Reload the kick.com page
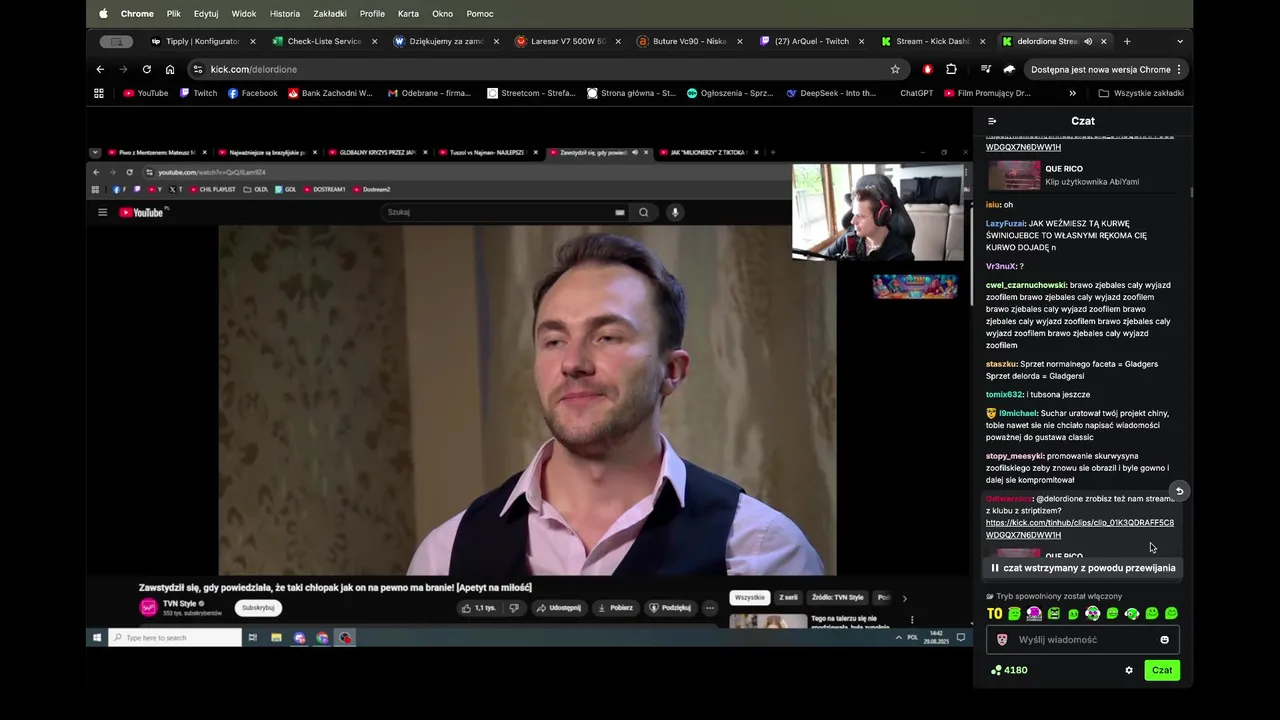 (146, 69)
